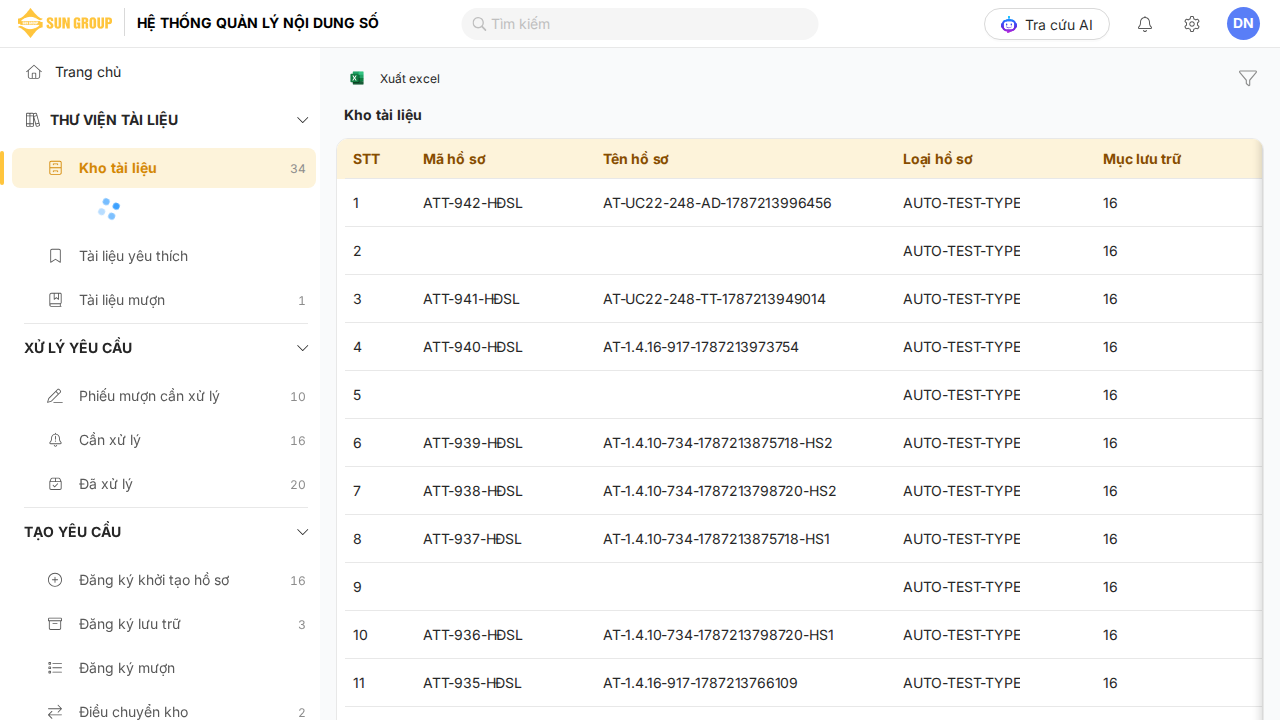Open the DN user avatar menu

click(1243, 23)
